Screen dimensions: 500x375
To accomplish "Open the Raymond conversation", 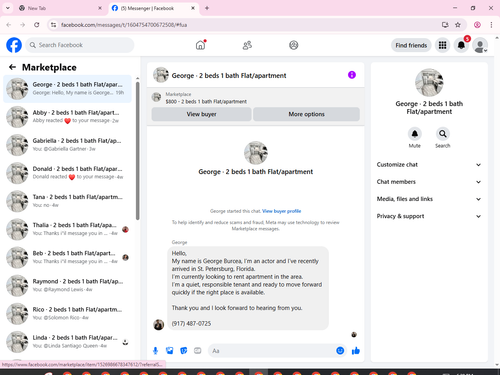I will pyautogui.click(x=68, y=285).
